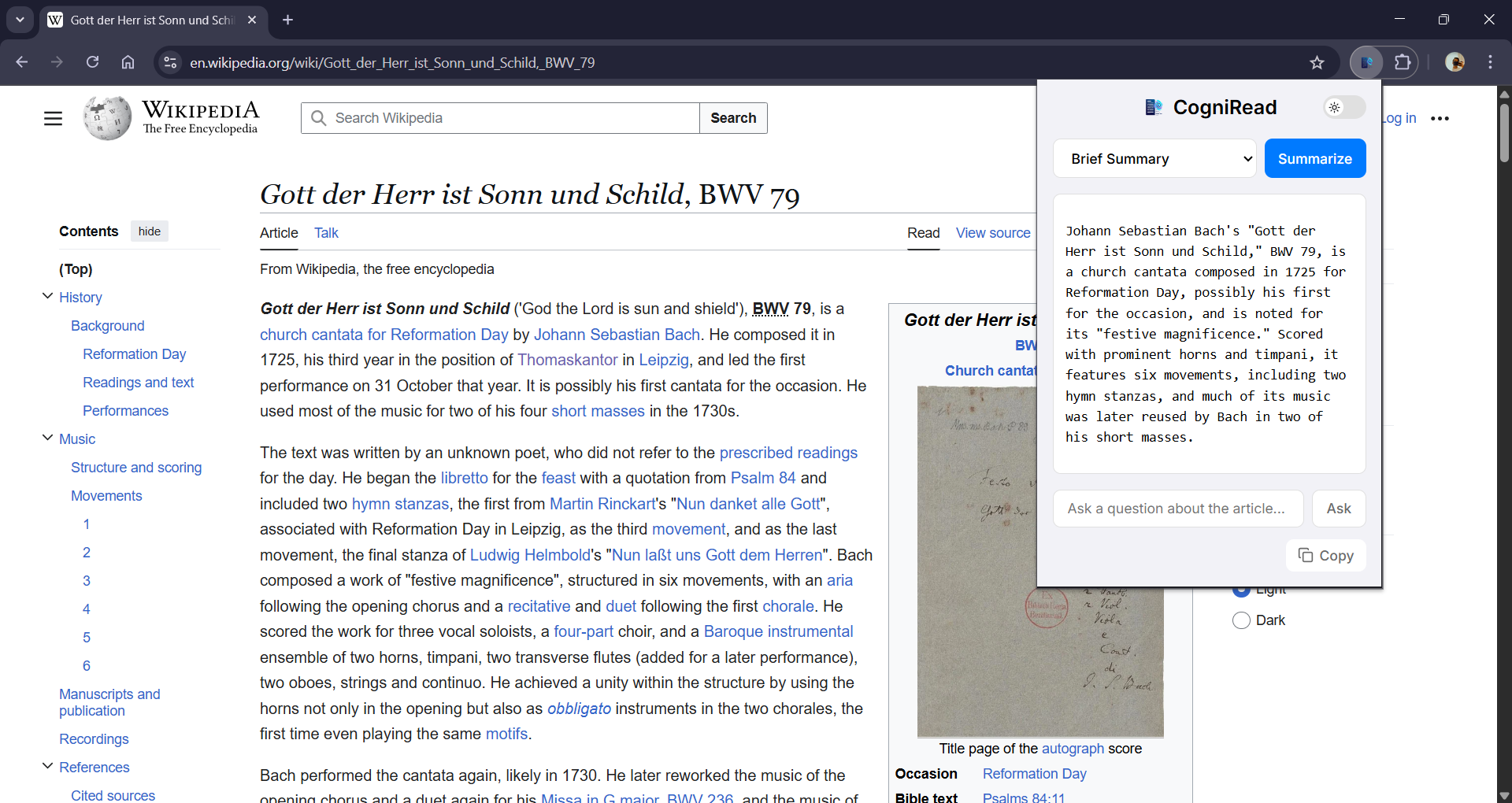Viewport: 1512px width, 803px height.
Task: Open the Brief Summary type dropdown
Action: pos(1154,158)
